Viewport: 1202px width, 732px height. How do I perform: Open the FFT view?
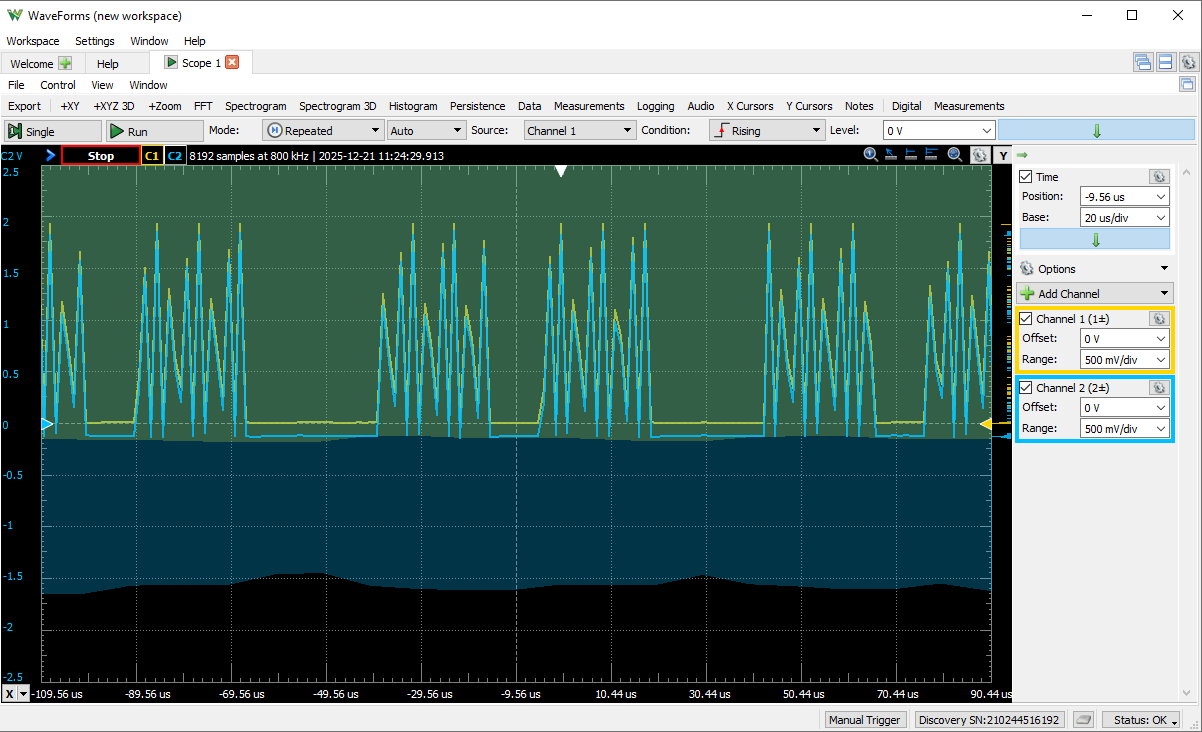point(203,106)
